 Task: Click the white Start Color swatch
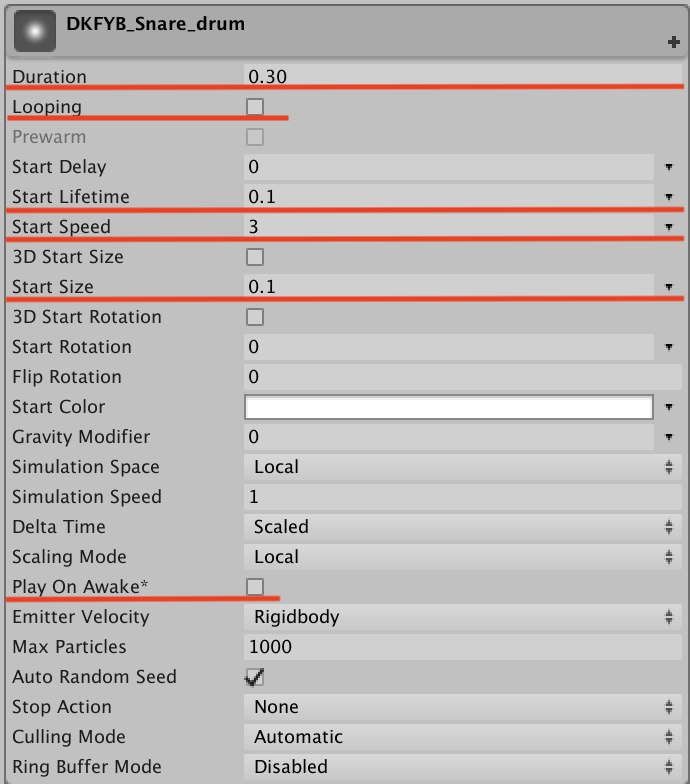click(x=448, y=407)
